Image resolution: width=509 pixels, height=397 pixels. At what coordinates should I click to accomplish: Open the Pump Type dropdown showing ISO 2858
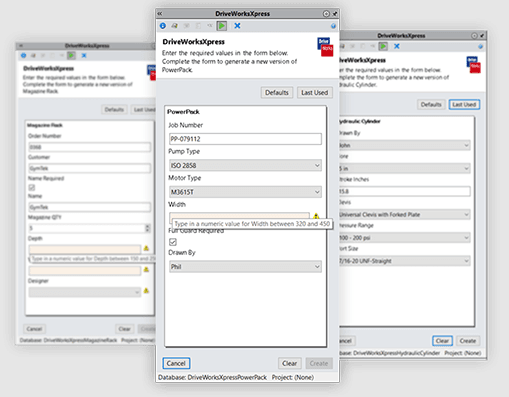click(x=245, y=165)
